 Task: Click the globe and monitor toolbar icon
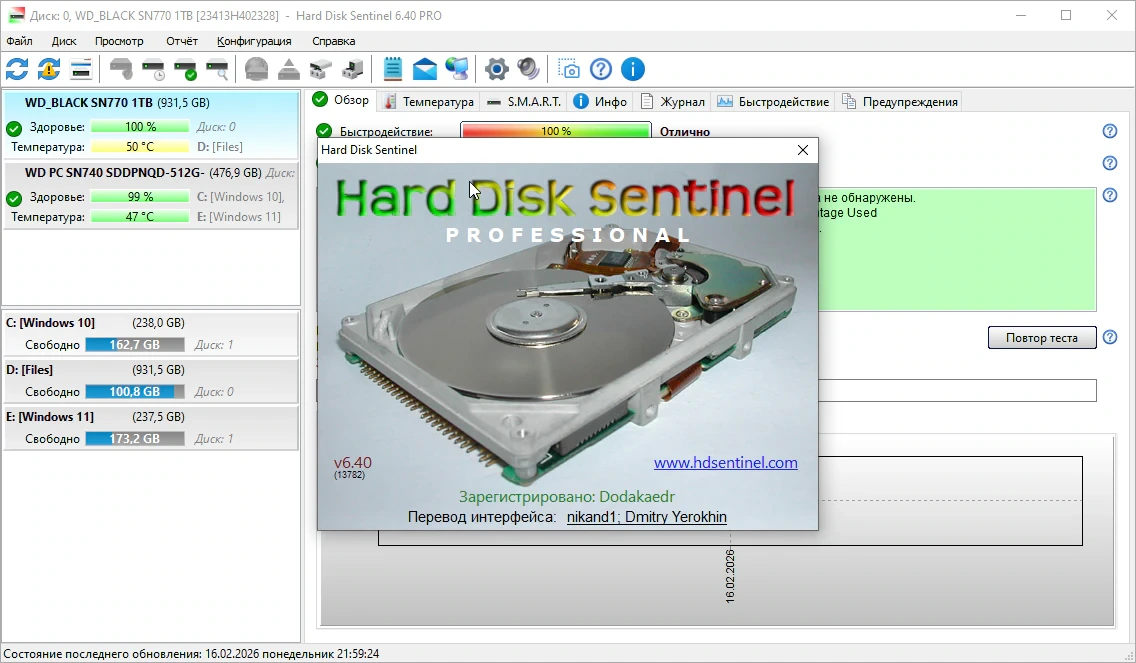[x=456, y=70]
